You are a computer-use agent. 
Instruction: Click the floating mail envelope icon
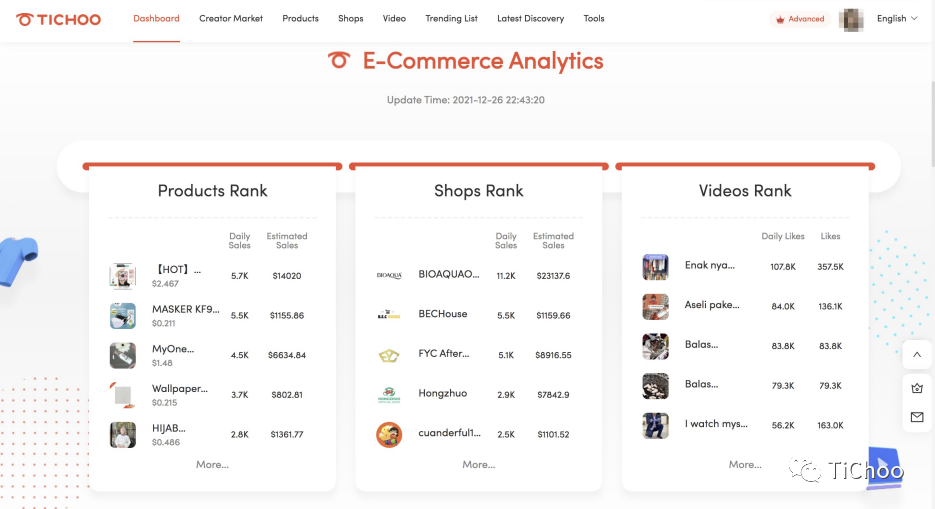tap(917, 417)
